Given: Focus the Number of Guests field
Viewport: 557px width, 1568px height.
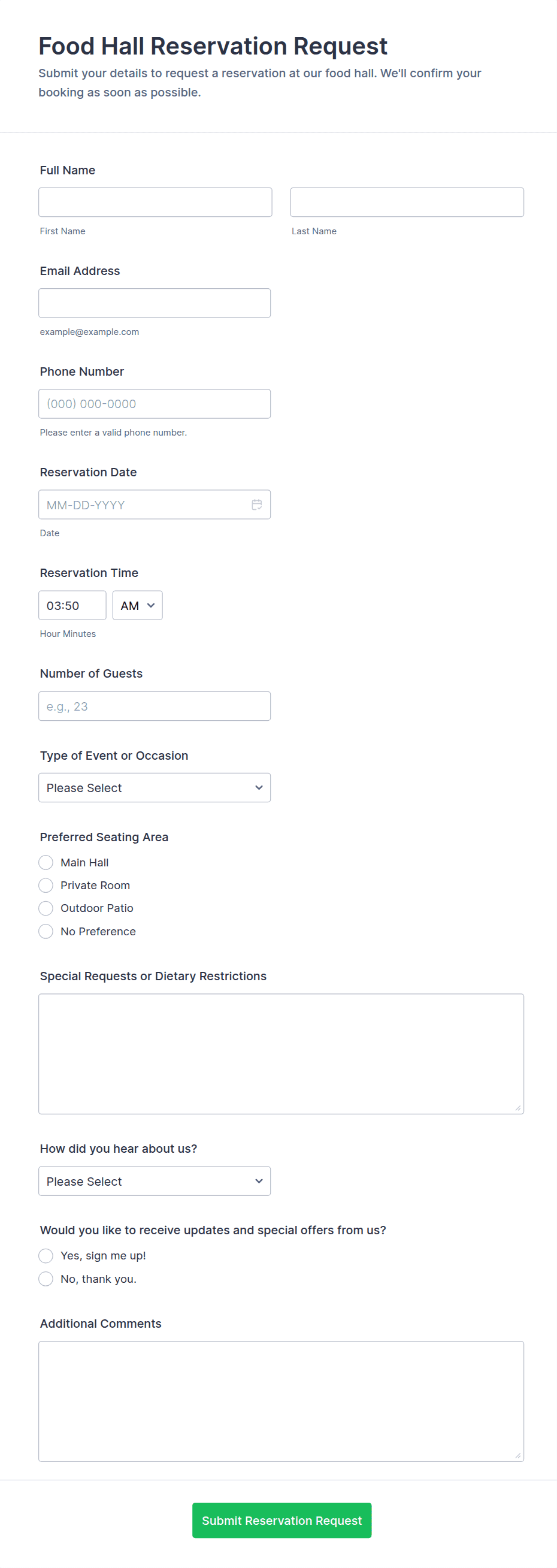Looking at the screenshot, I should [x=155, y=706].
